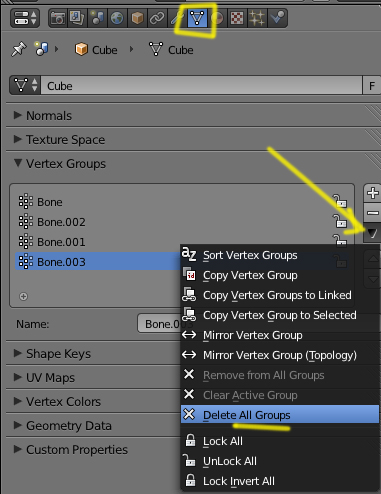Click the minus icon to remove vertex group
Screen dimensions: 381x494
372,212
